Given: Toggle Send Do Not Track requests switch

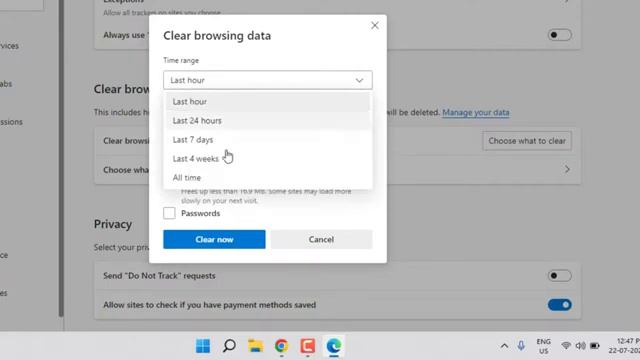Looking at the screenshot, I should 560,276.
